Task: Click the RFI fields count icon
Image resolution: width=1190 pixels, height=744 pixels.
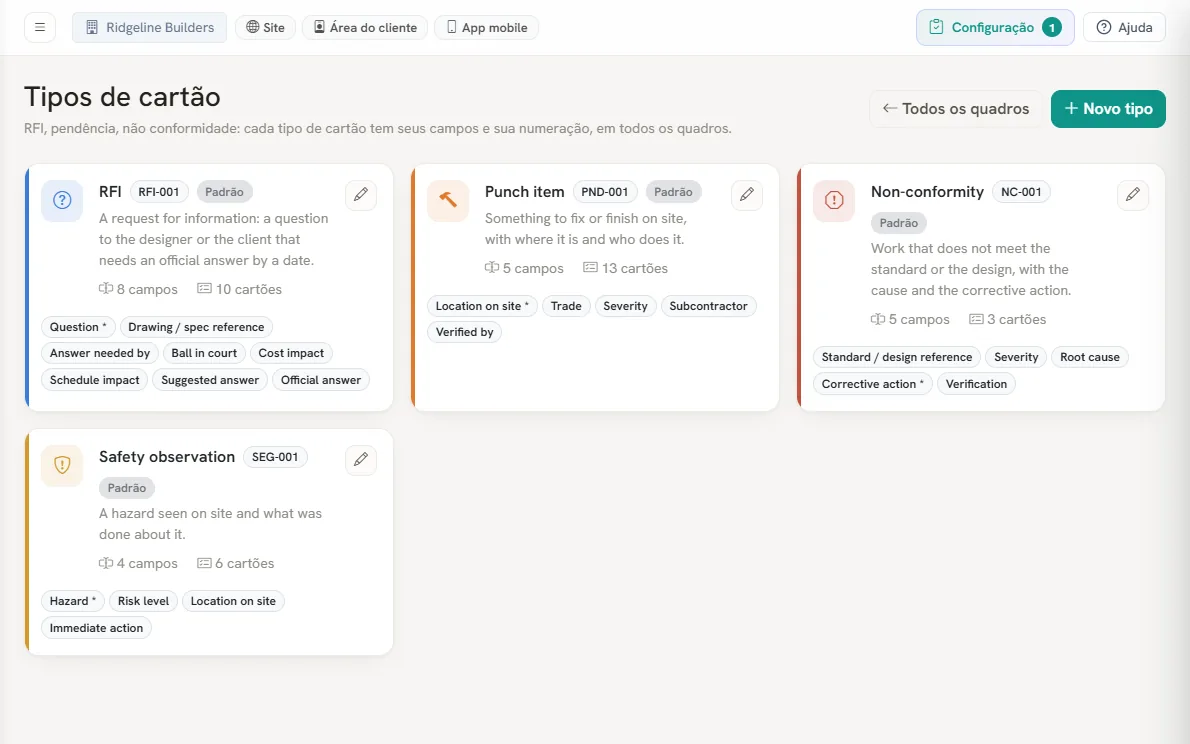Action: point(105,288)
